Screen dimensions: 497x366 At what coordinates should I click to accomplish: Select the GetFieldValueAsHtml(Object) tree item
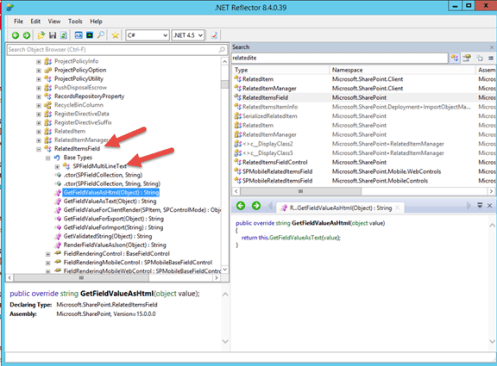[x=111, y=193]
